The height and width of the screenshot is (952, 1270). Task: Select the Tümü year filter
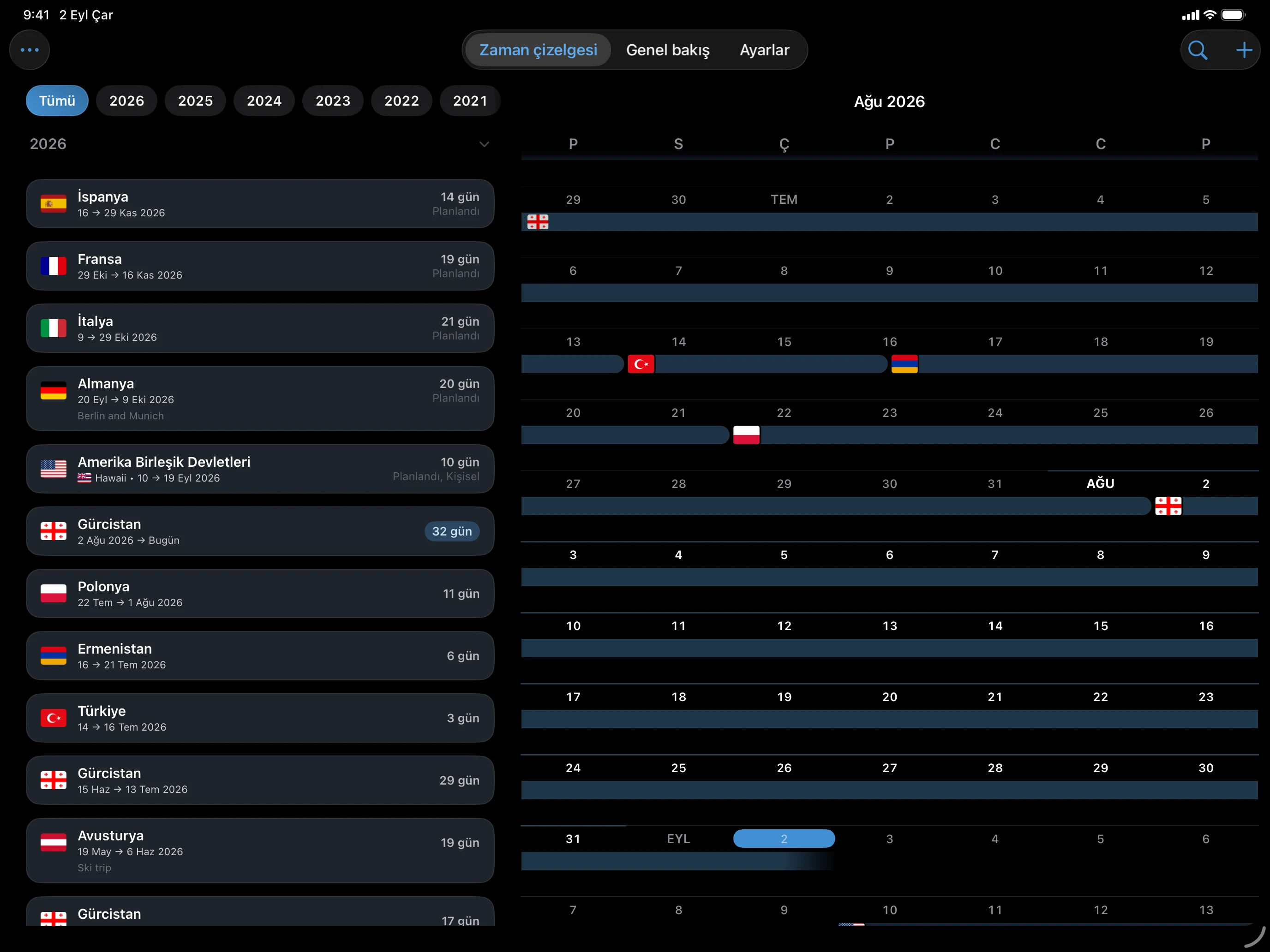(57, 101)
